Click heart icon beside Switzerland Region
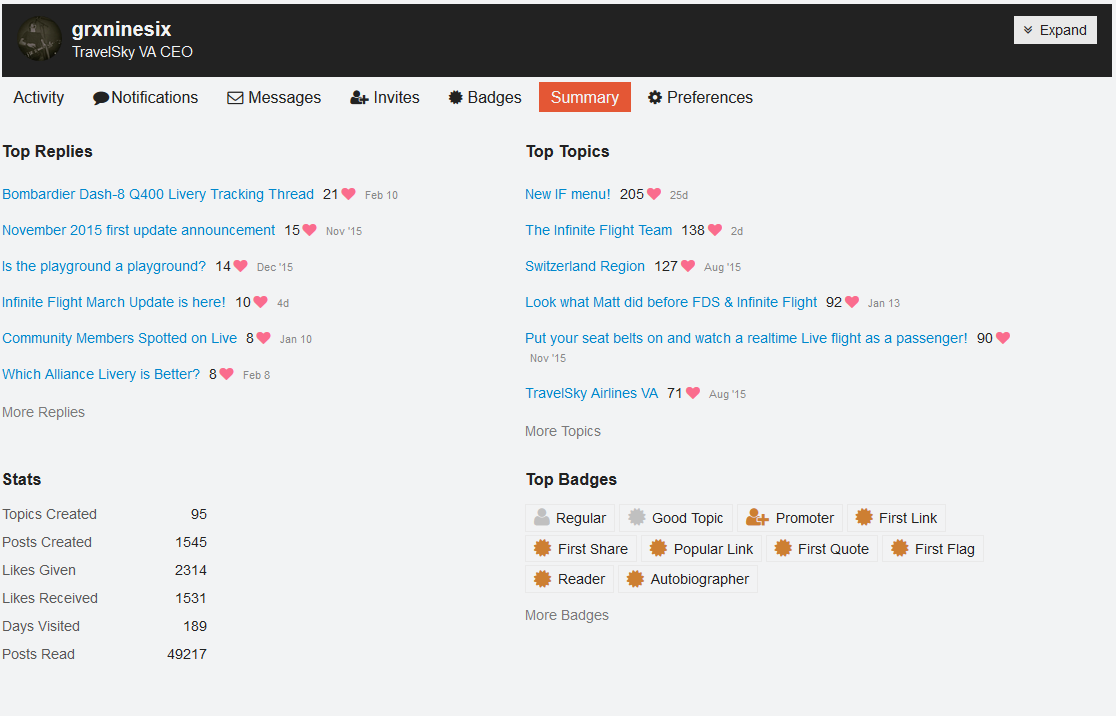The height and width of the screenshot is (716, 1116). (x=688, y=265)
